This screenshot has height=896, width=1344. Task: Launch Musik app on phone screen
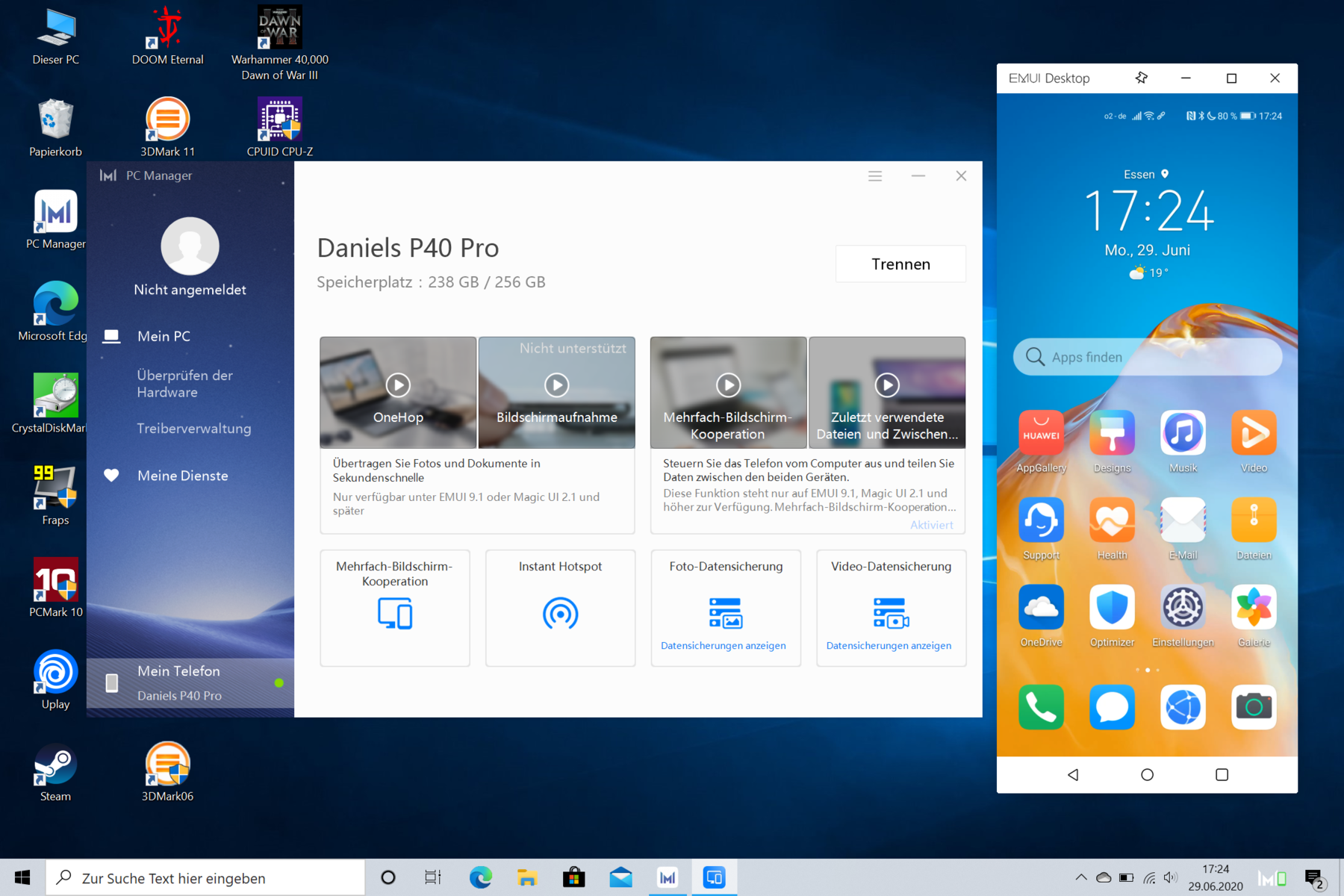point(1183,433)
